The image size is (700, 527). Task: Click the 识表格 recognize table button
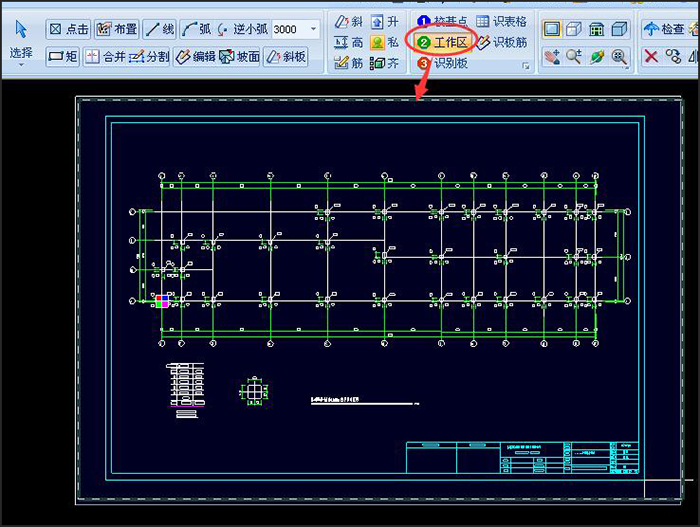tap(501, 21)
